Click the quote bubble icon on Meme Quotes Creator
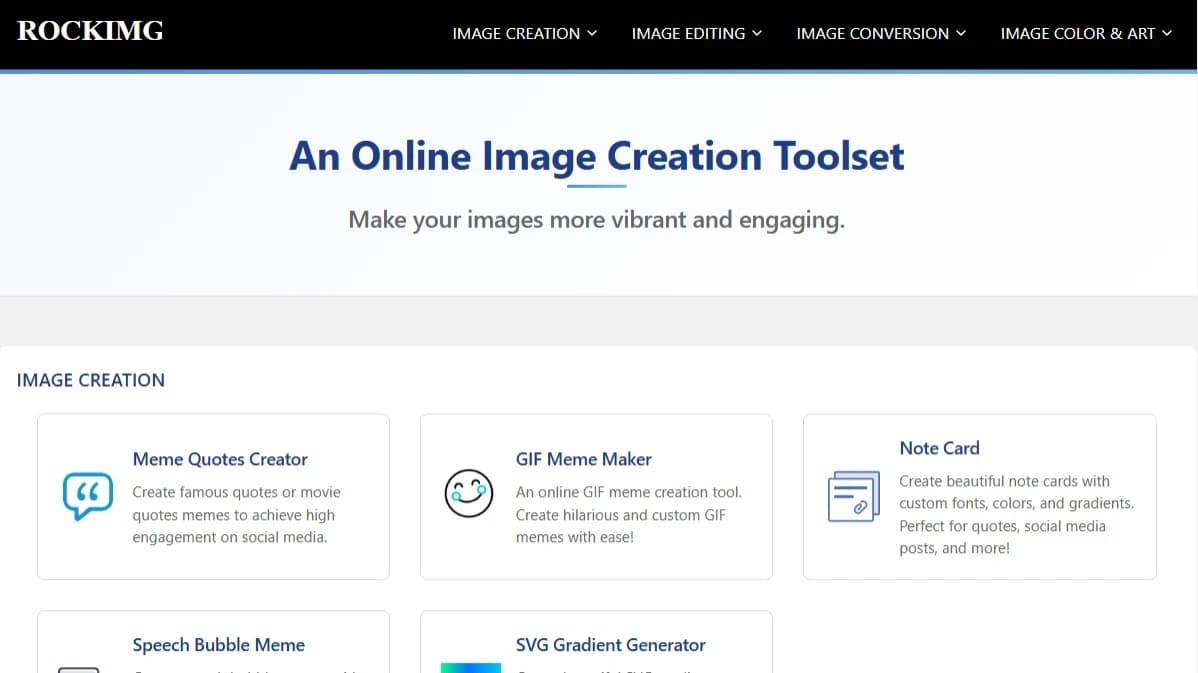Image resolution: width=1198 pixels, height=673 pixels. (87, 496)
